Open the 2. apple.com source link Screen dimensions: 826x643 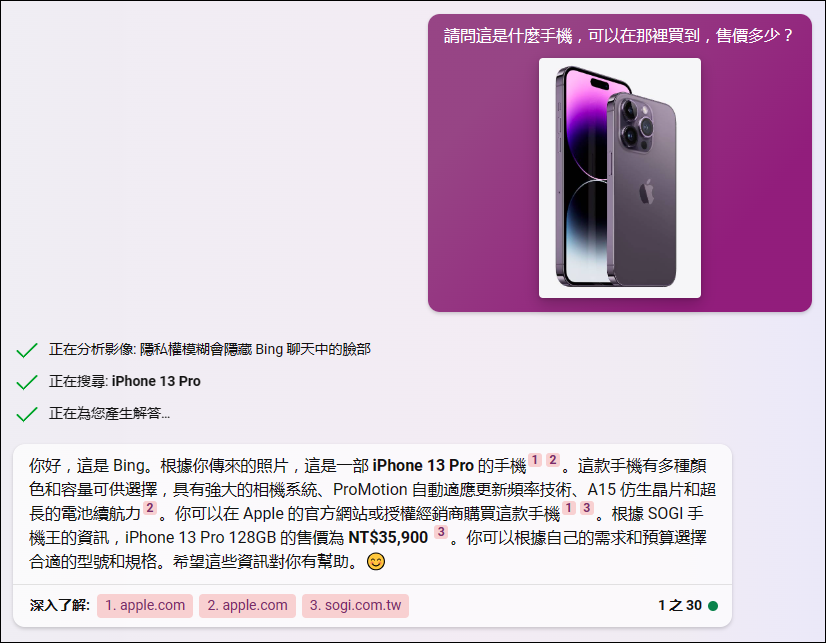247,606
